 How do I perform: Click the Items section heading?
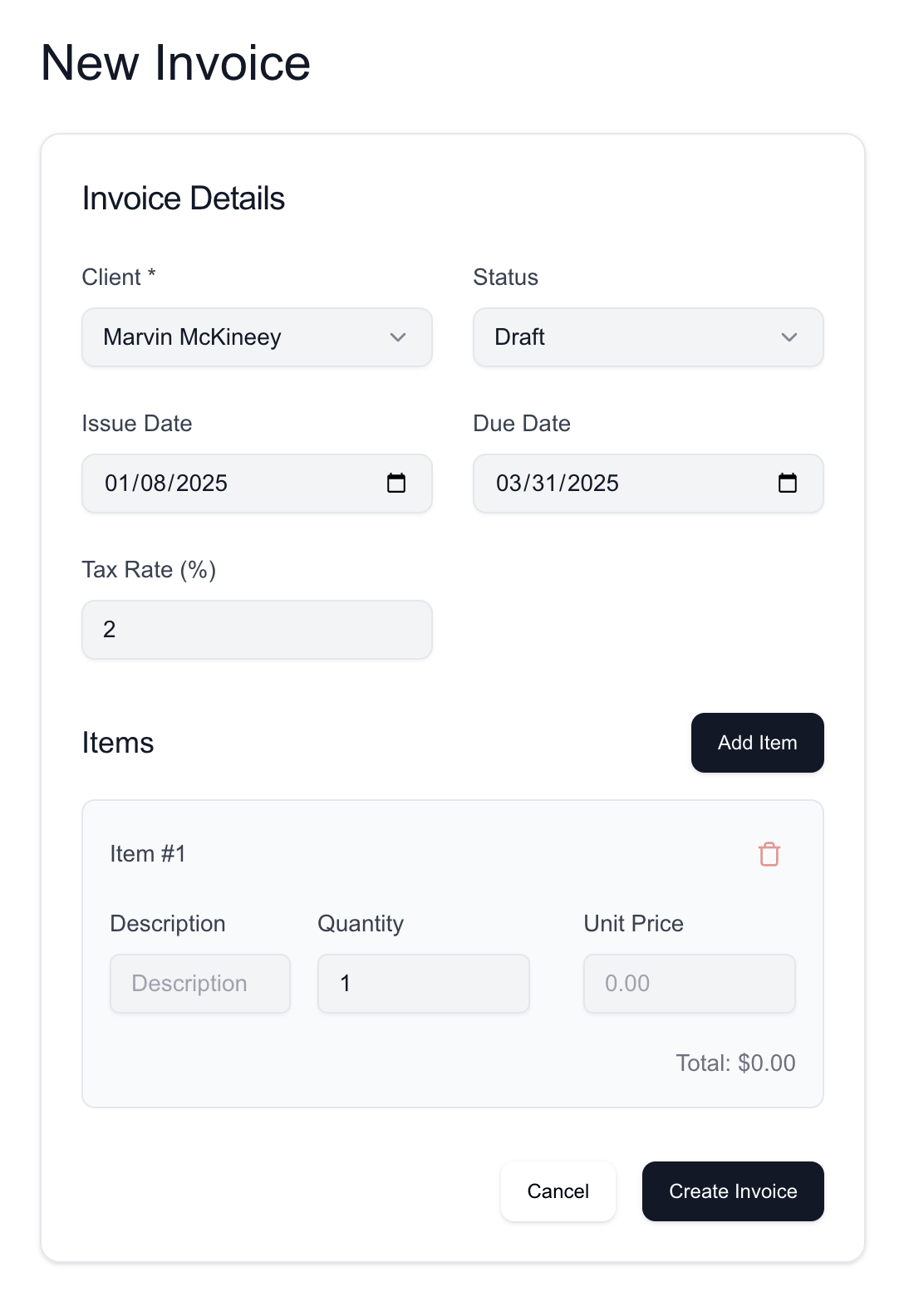118,742
